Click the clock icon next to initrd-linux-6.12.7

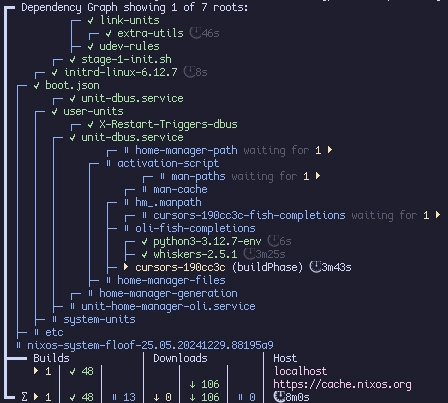click(189, 72)
